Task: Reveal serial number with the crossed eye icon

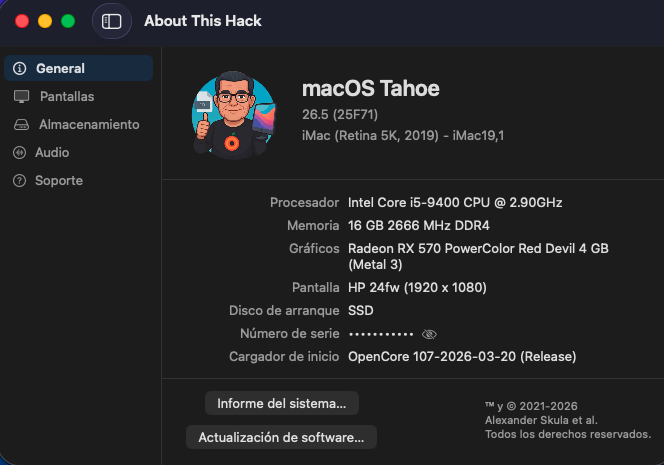Action: tap(429, 334)
